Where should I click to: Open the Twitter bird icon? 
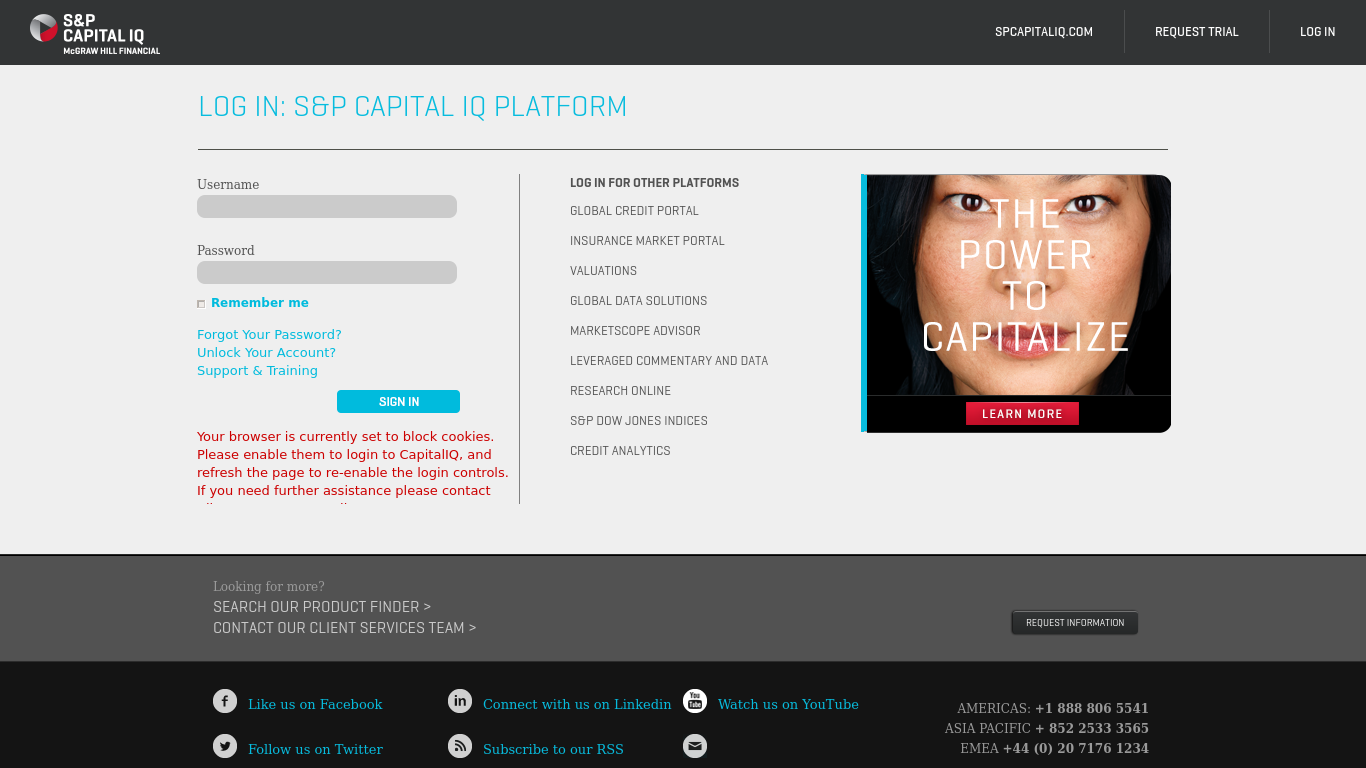pyautogui.click(x=225, y=746)
